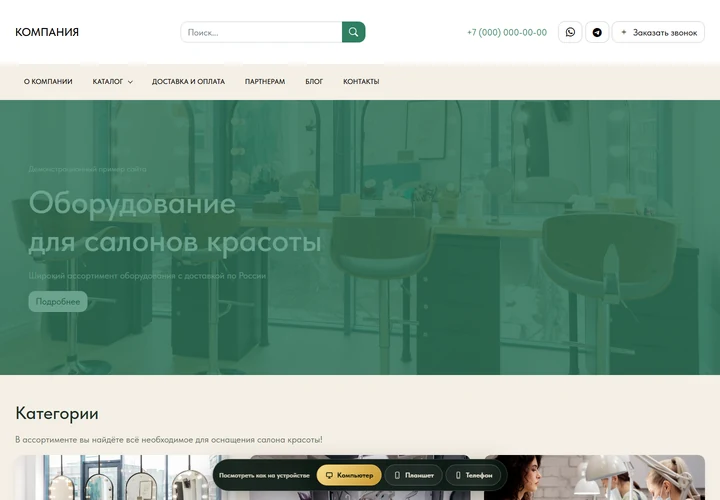Click the Посмотреть как на устройстве label

pyautogui.click(x=264, y=475)
